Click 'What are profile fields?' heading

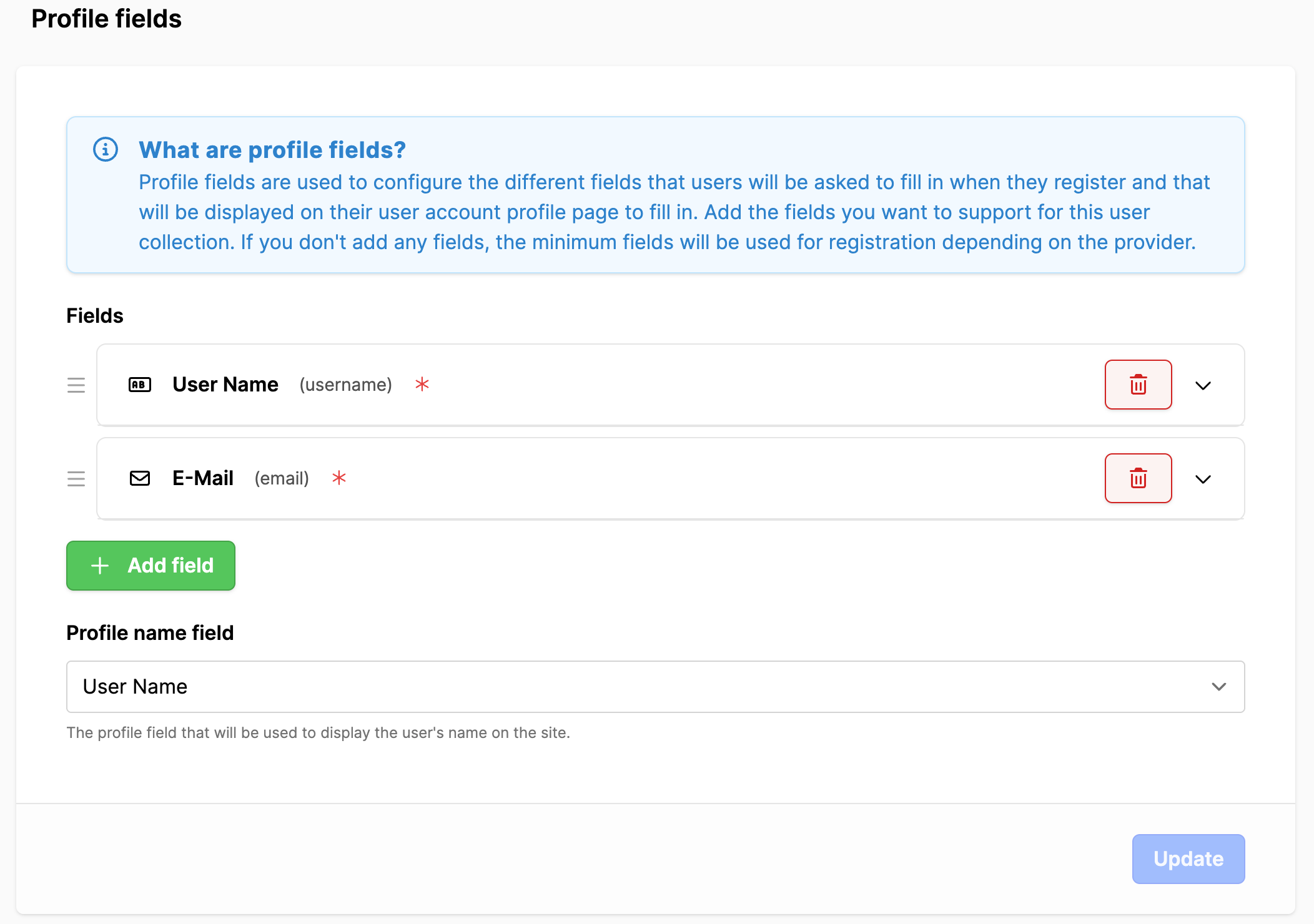click(x=272, y=150)
